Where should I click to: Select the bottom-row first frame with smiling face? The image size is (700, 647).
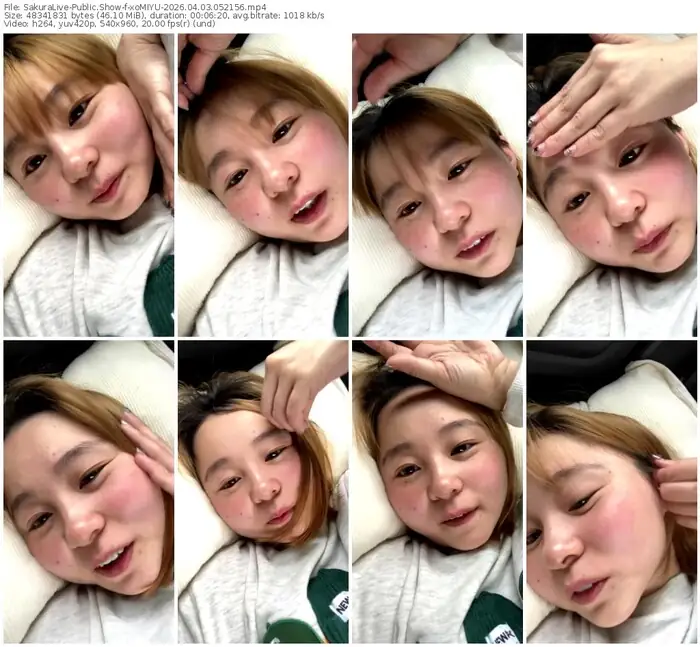click(x=88, y=491)
